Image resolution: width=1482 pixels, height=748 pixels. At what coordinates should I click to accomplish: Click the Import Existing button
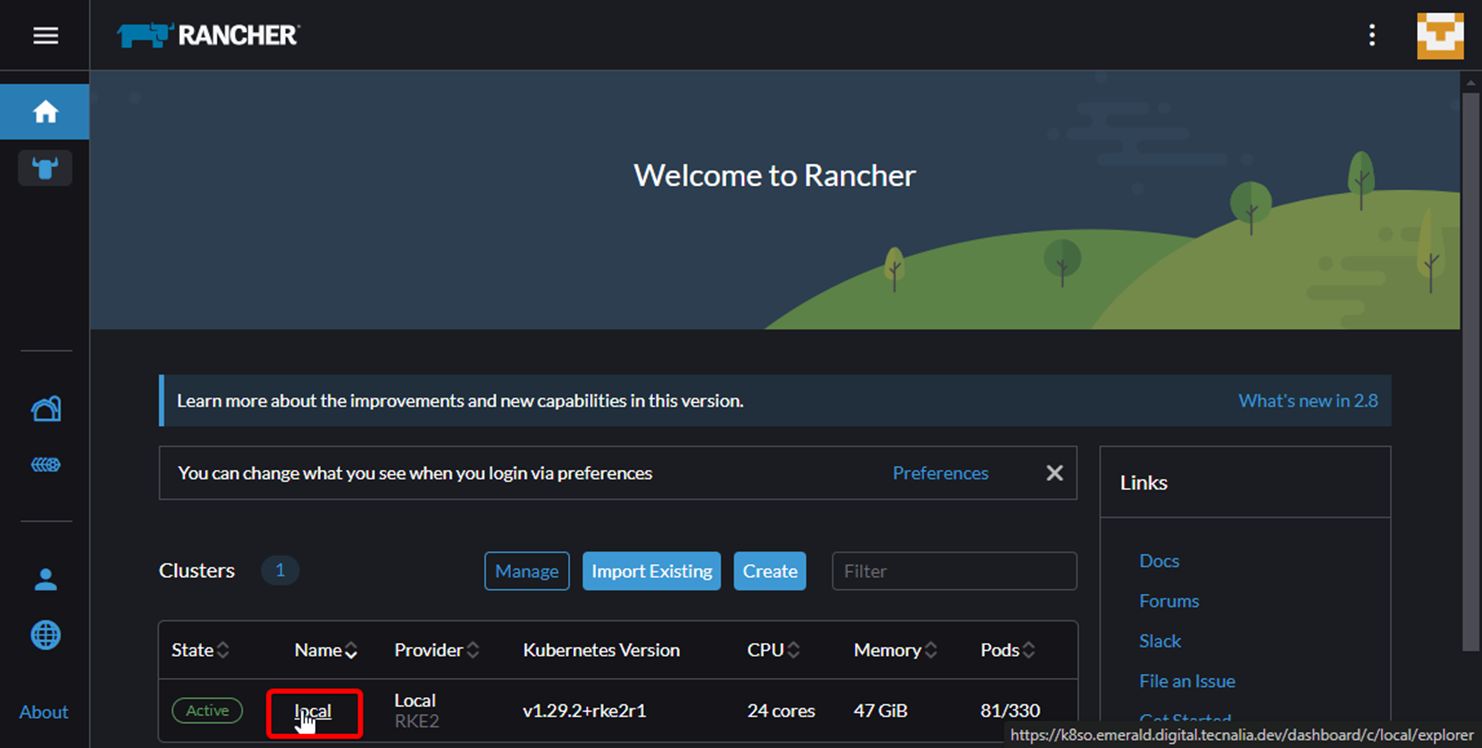652,571
